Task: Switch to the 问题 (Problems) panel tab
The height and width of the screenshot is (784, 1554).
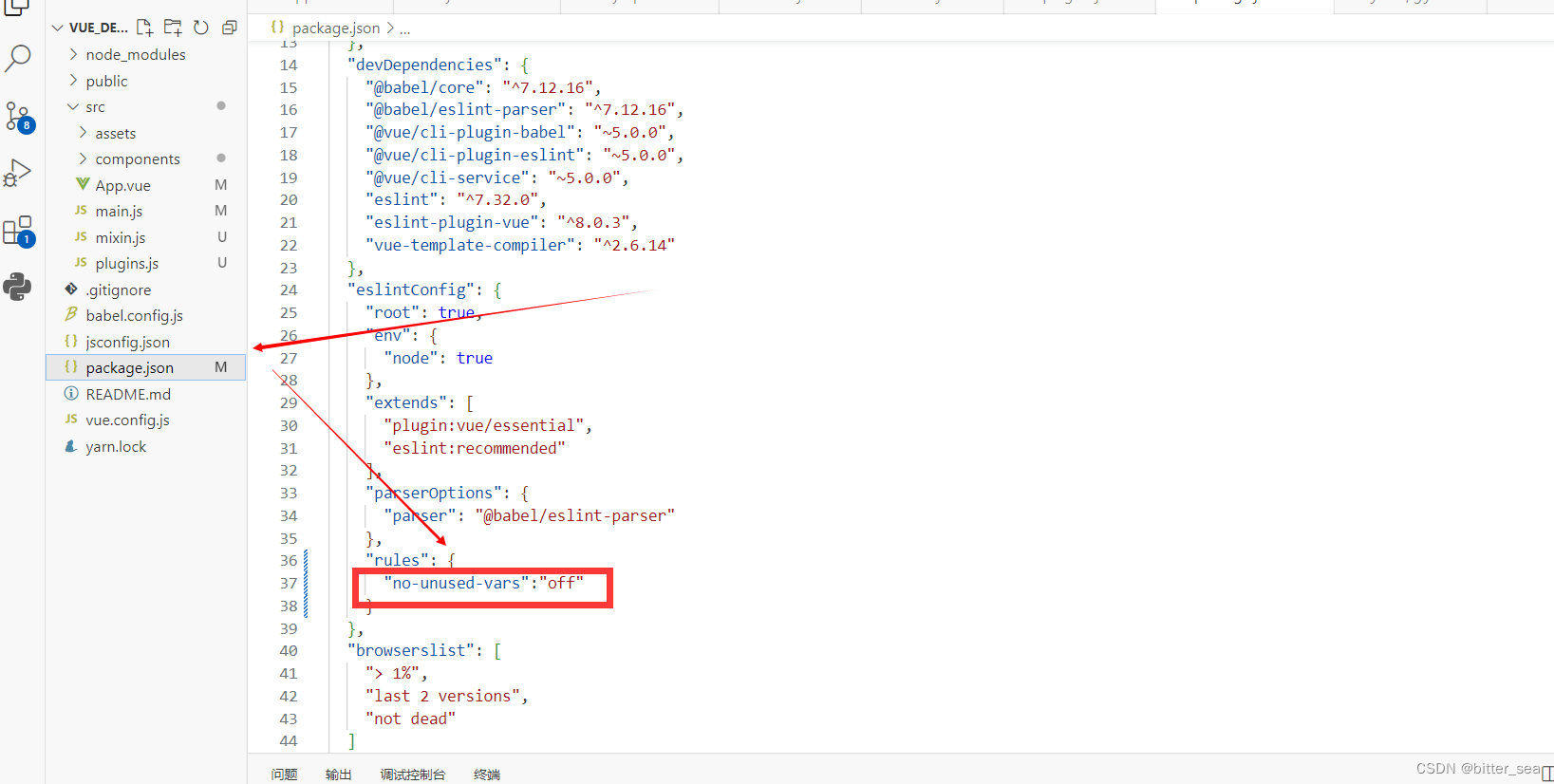Action: (284, 775)
